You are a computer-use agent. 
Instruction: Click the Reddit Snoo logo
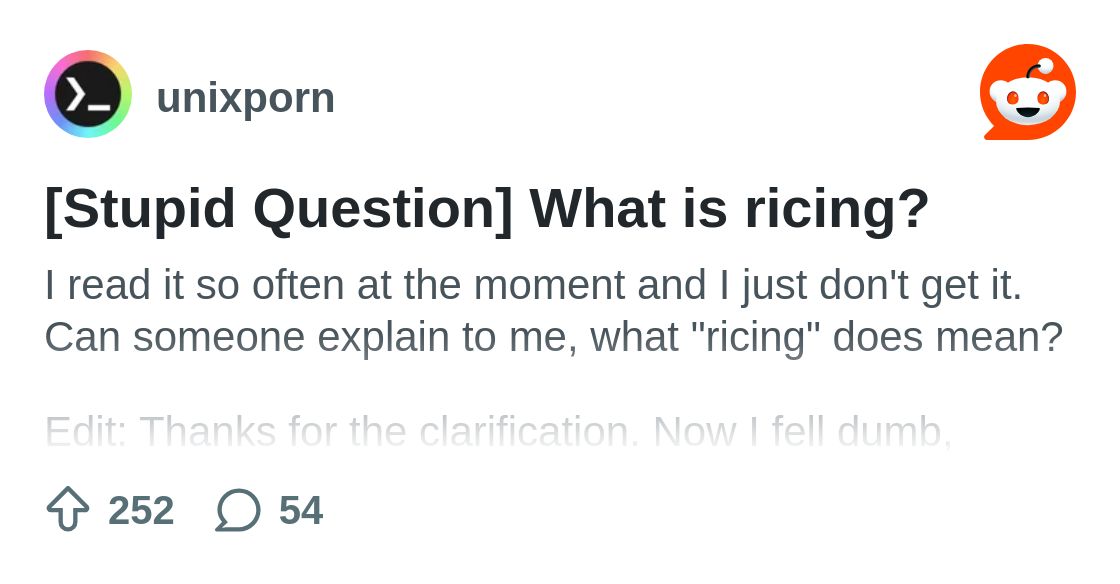(1028, 92)
